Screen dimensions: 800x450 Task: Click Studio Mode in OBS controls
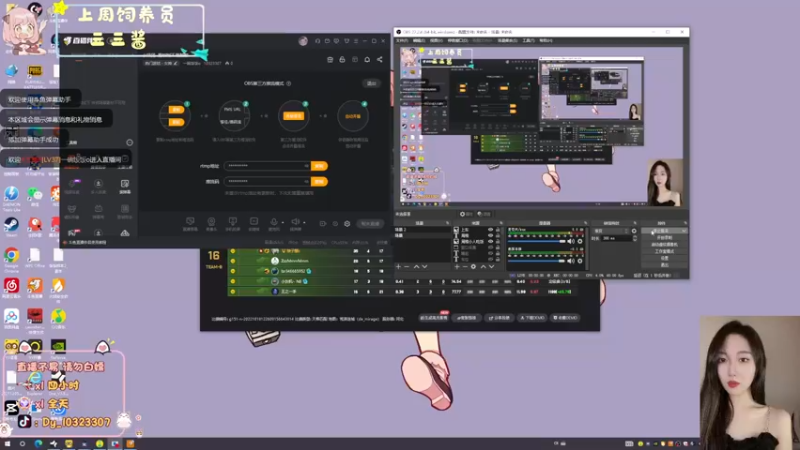(664, 251)
